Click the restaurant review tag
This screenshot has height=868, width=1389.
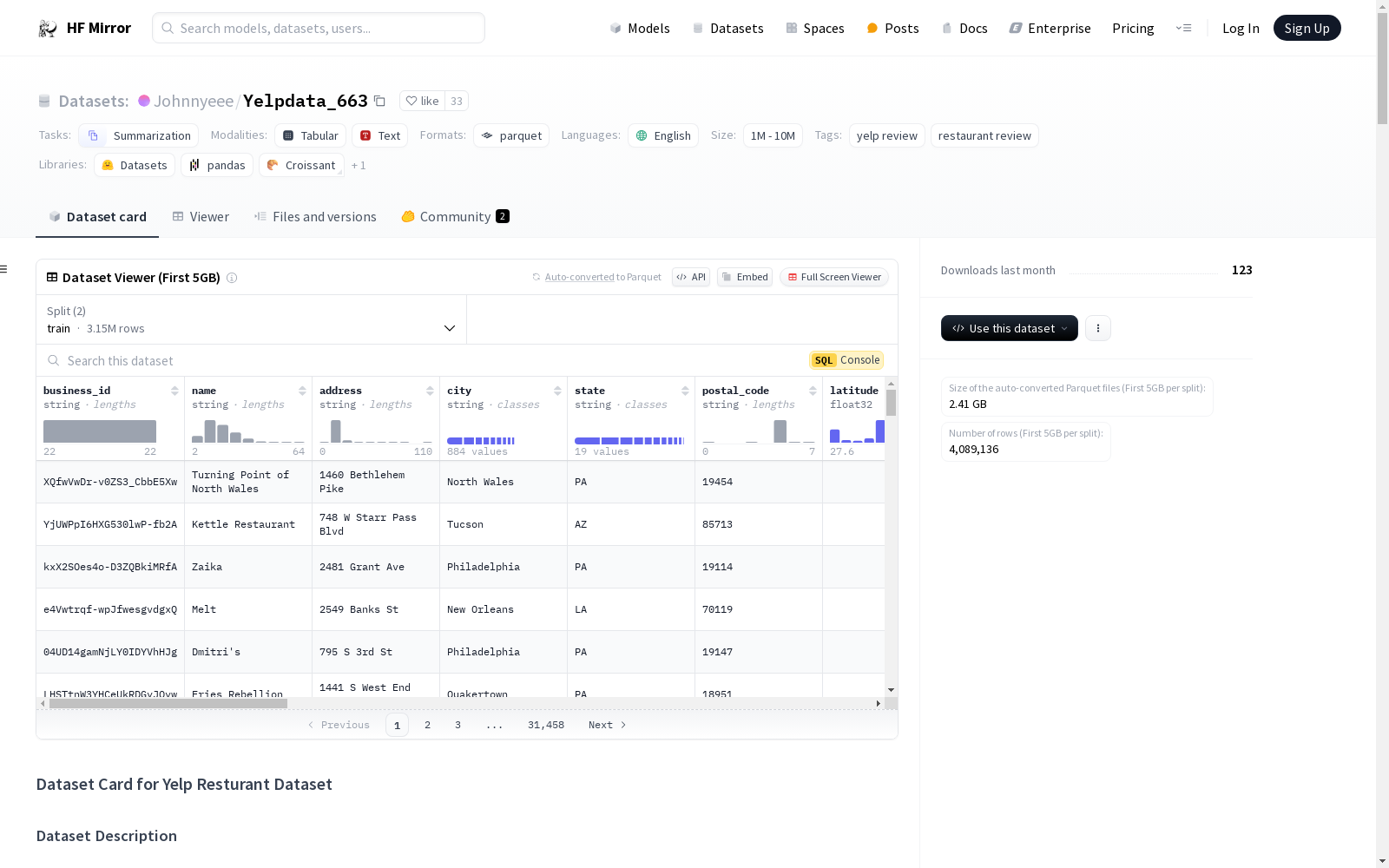[x=984, y=135]
